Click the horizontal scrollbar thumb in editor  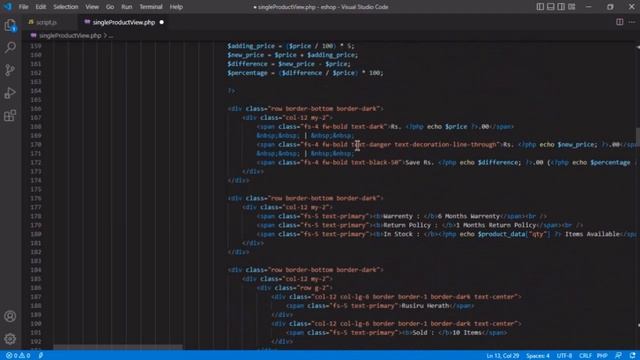click(118, 347)
